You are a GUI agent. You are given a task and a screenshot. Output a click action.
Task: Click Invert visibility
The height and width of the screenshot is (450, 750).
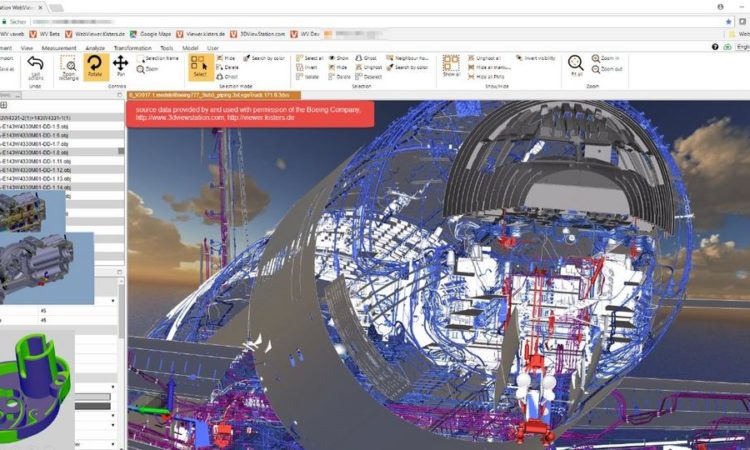click(x=536, y=58)
